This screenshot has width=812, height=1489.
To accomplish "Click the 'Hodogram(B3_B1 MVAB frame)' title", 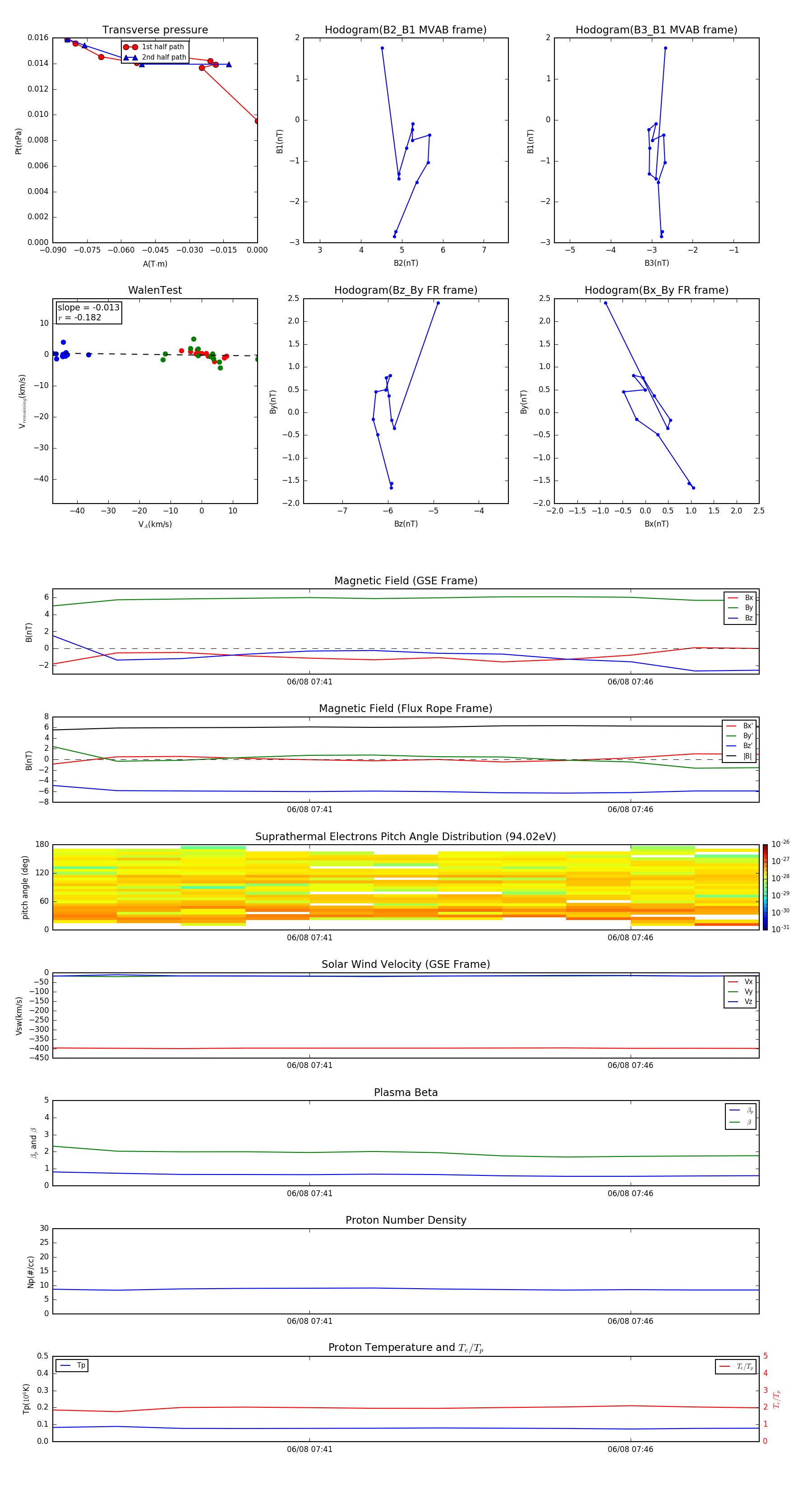I will 656,30.
